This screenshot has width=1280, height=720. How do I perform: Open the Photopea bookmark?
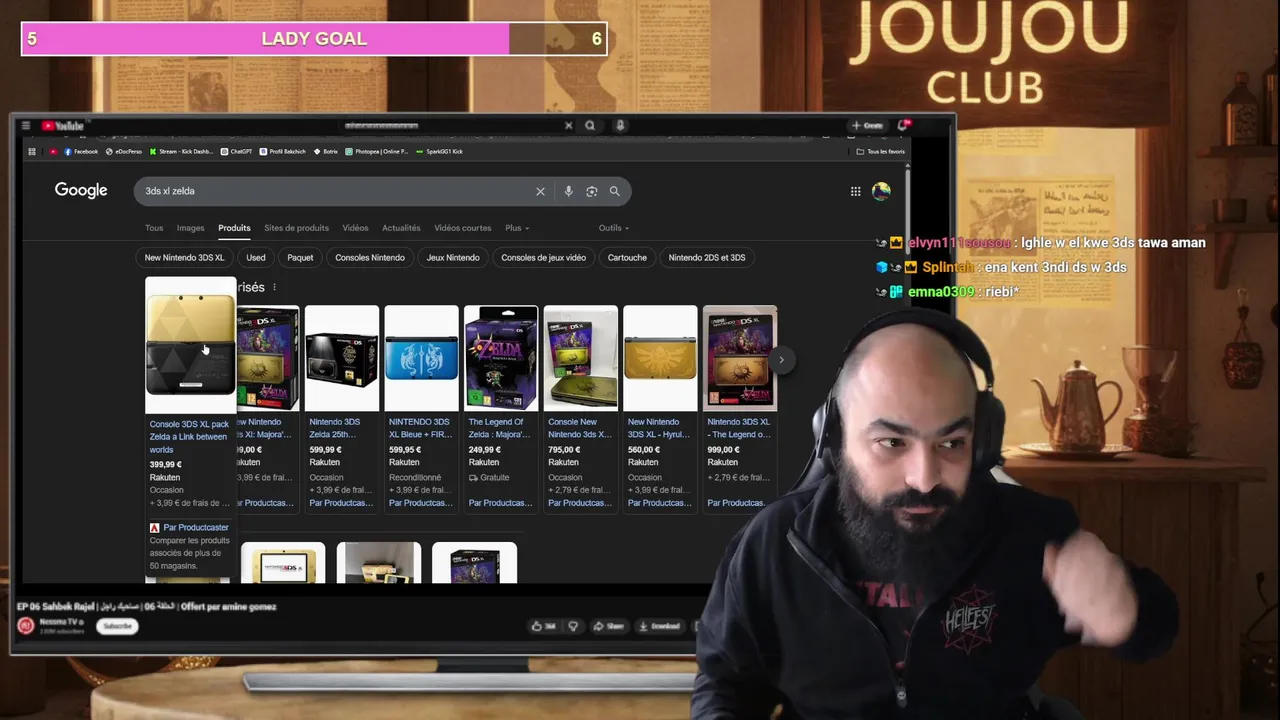(x=376, y=152)
